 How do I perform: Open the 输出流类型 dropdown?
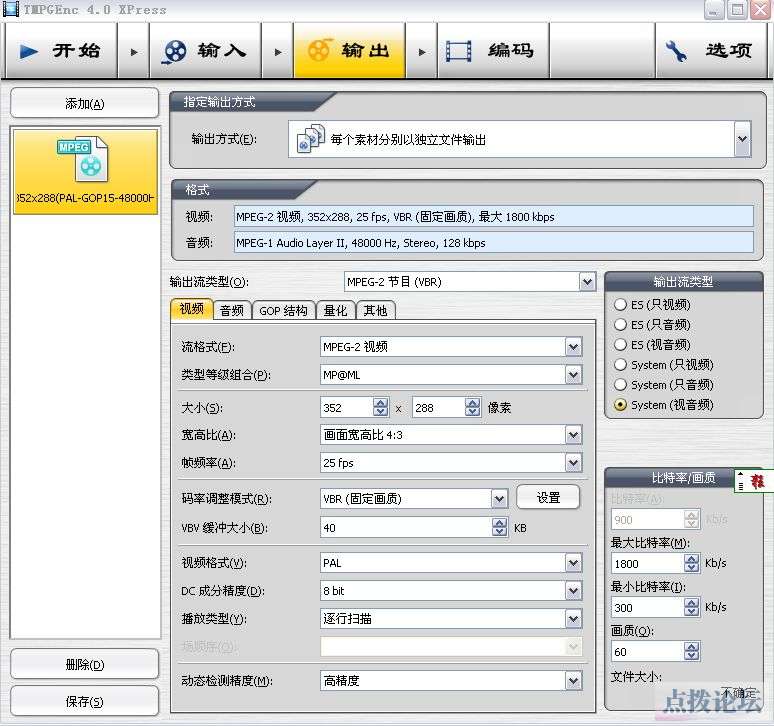[x=587, y=282]
